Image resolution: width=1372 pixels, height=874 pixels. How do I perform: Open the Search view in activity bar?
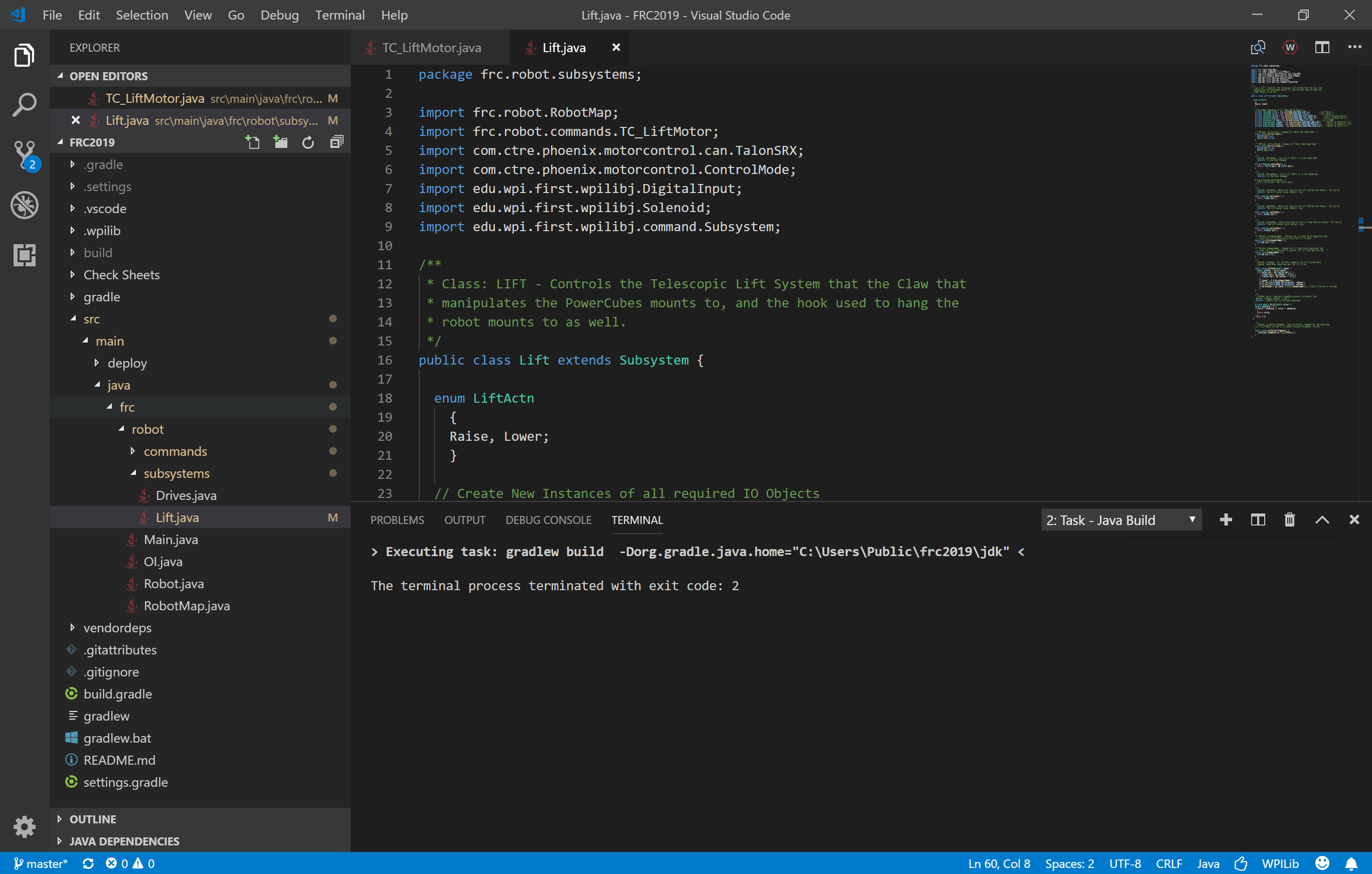coord(25,105)
